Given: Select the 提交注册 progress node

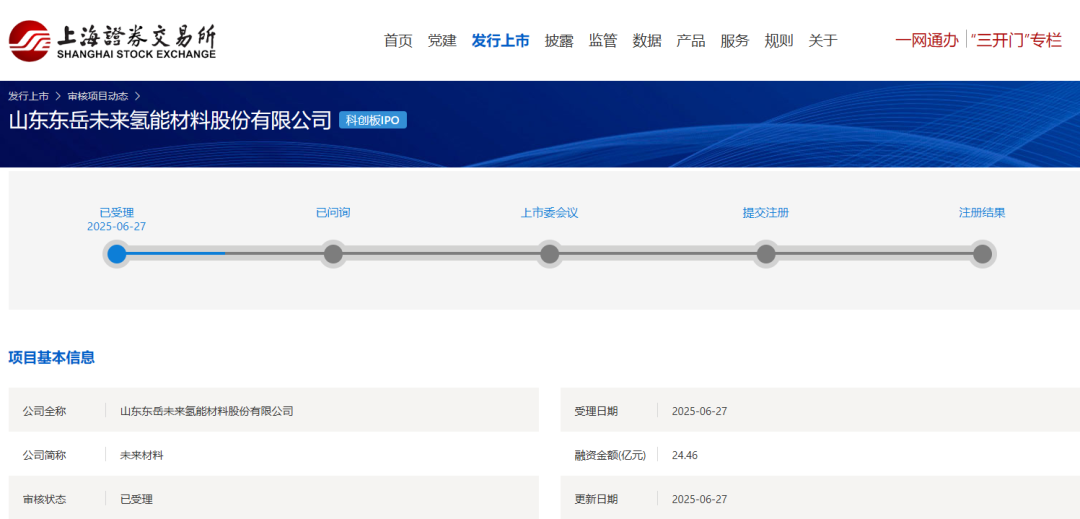Looking at the screenshot, I should tap(766, 254).
